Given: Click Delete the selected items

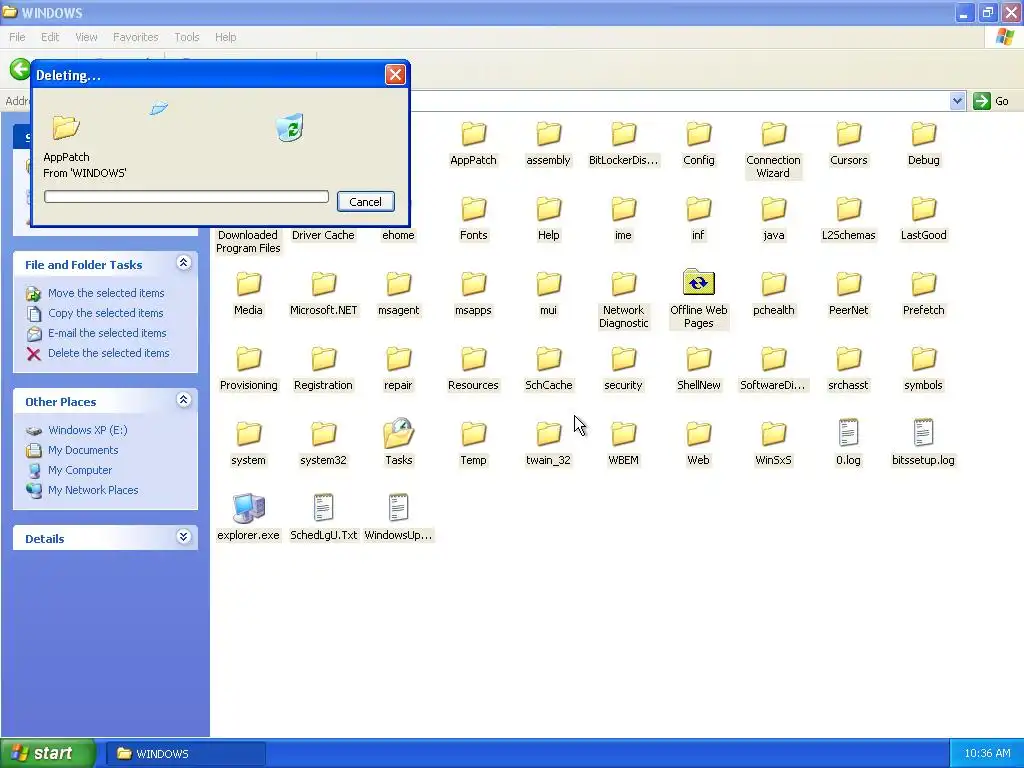Looking at the screenshot, I should click(x=108, y=353).
